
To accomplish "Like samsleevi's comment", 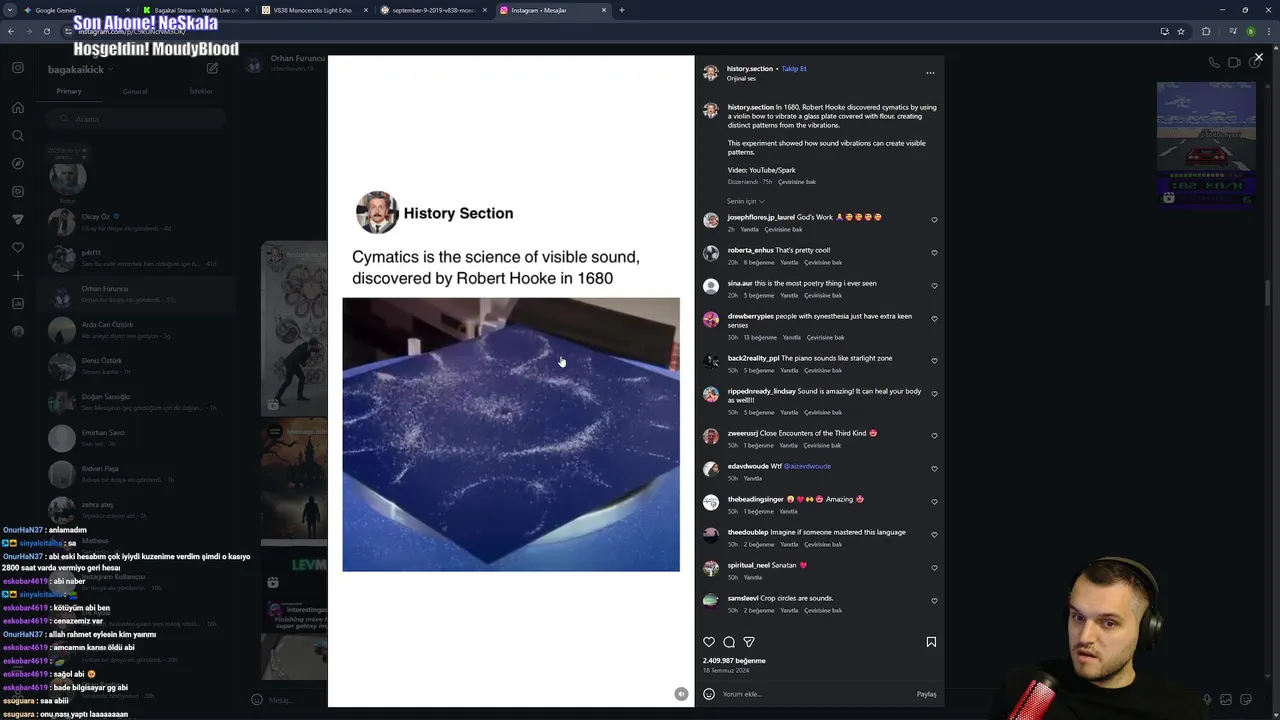I will coord(934,601).
